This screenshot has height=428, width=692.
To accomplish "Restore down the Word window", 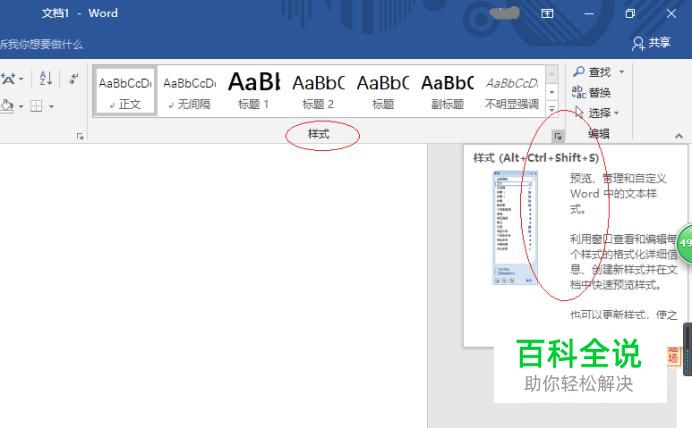I will point(630,14).
